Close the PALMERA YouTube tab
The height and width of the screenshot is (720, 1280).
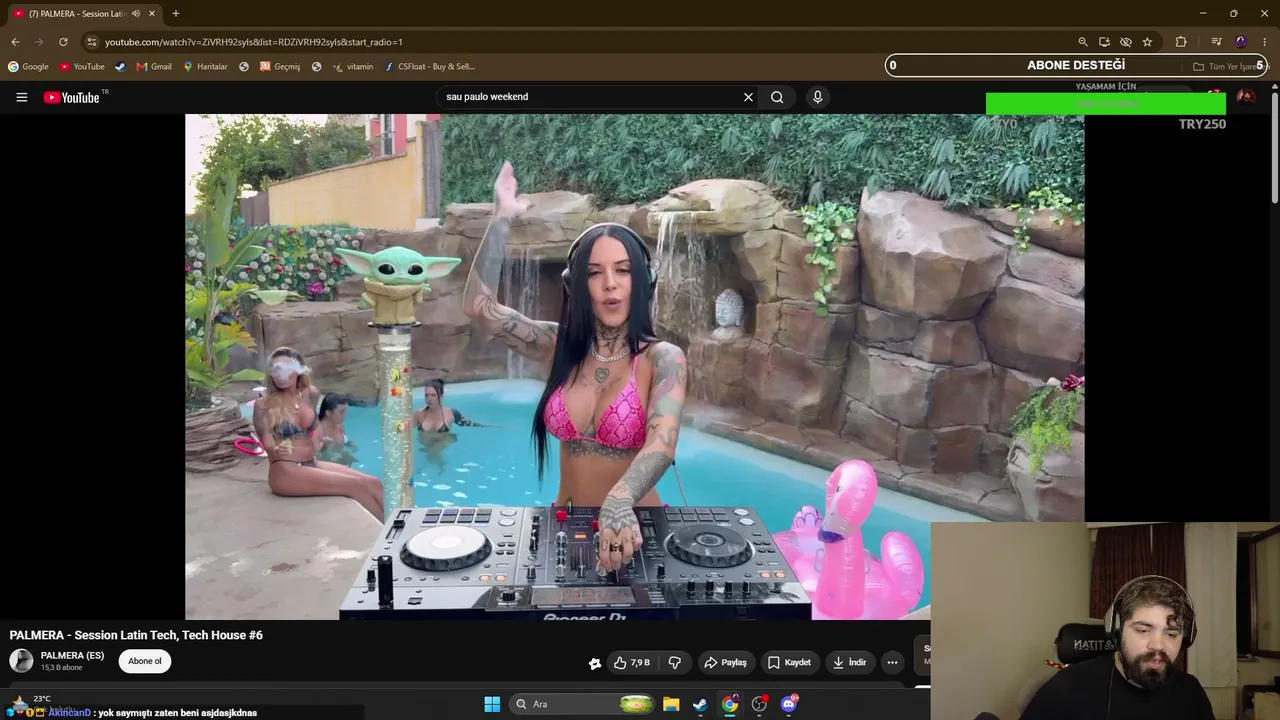(x=152, y=14)
